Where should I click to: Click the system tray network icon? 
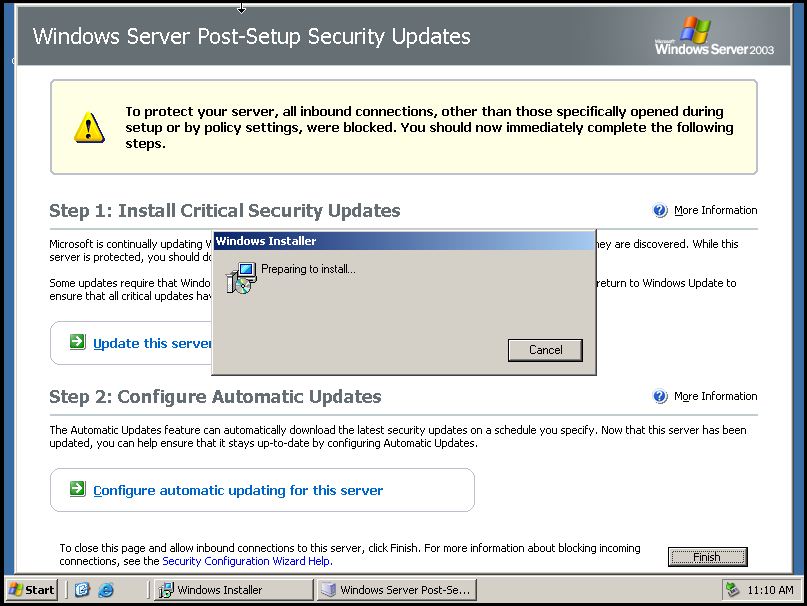(733, 590)
